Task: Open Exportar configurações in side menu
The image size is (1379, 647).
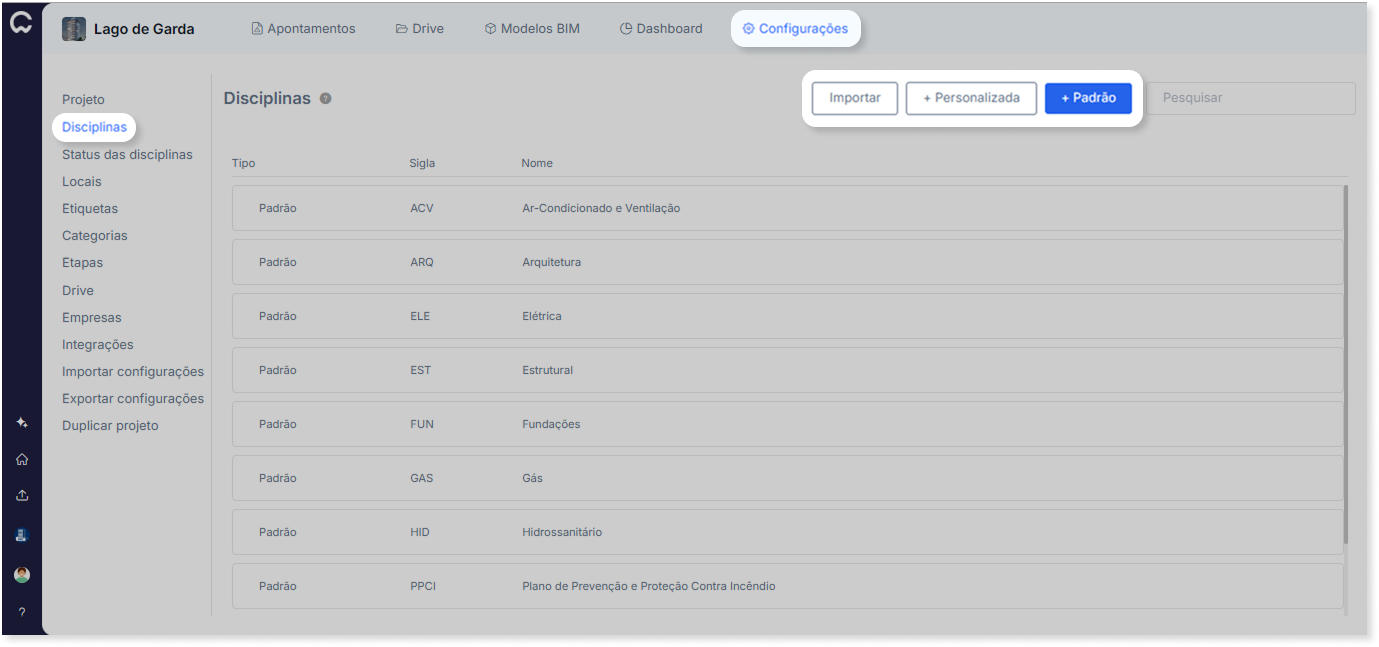Action: tap(133, 399)
